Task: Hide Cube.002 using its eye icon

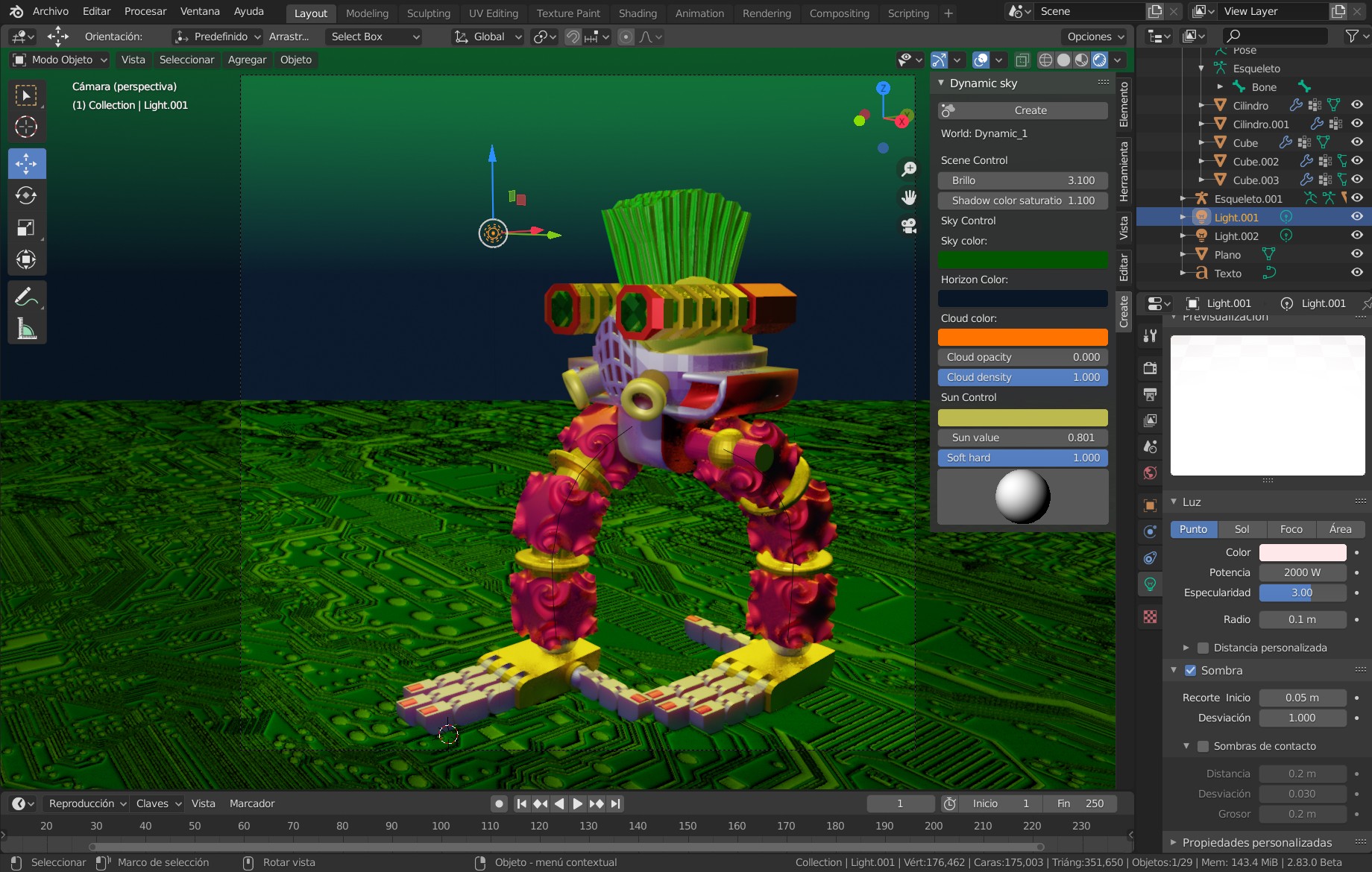Action: (1357, 161)
